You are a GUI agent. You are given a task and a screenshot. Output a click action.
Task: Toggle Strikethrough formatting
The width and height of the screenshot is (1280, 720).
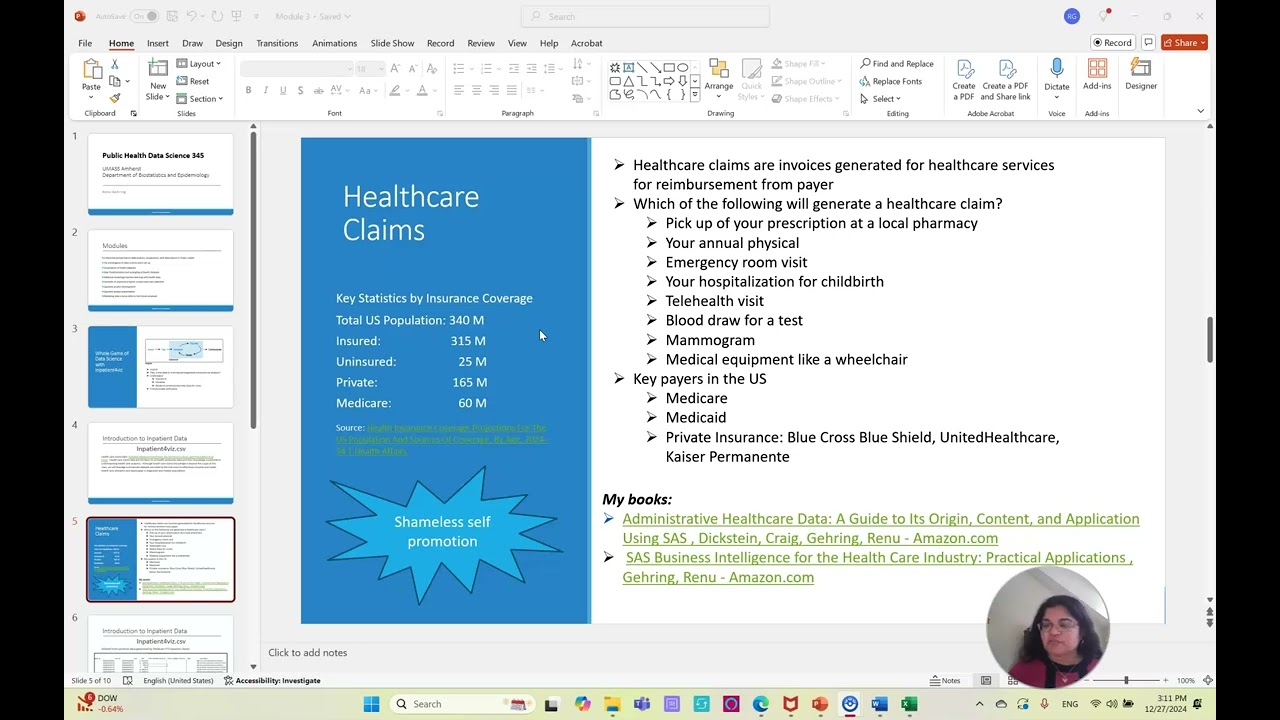(319, 90)
